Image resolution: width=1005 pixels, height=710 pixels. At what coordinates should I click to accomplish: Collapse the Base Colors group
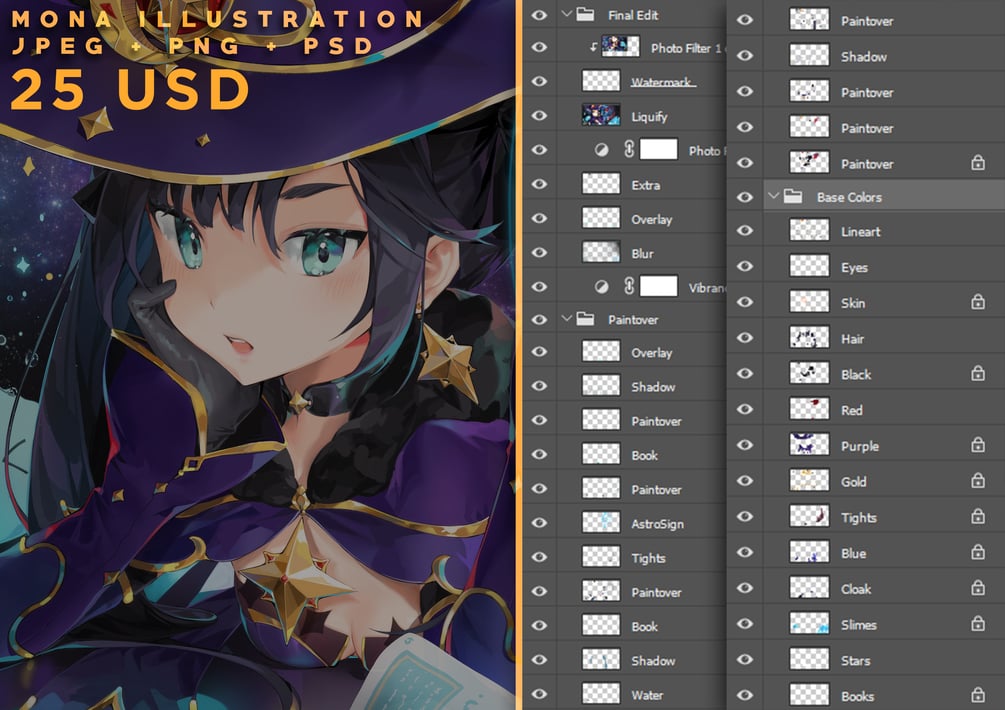click(x=773, y=195)
